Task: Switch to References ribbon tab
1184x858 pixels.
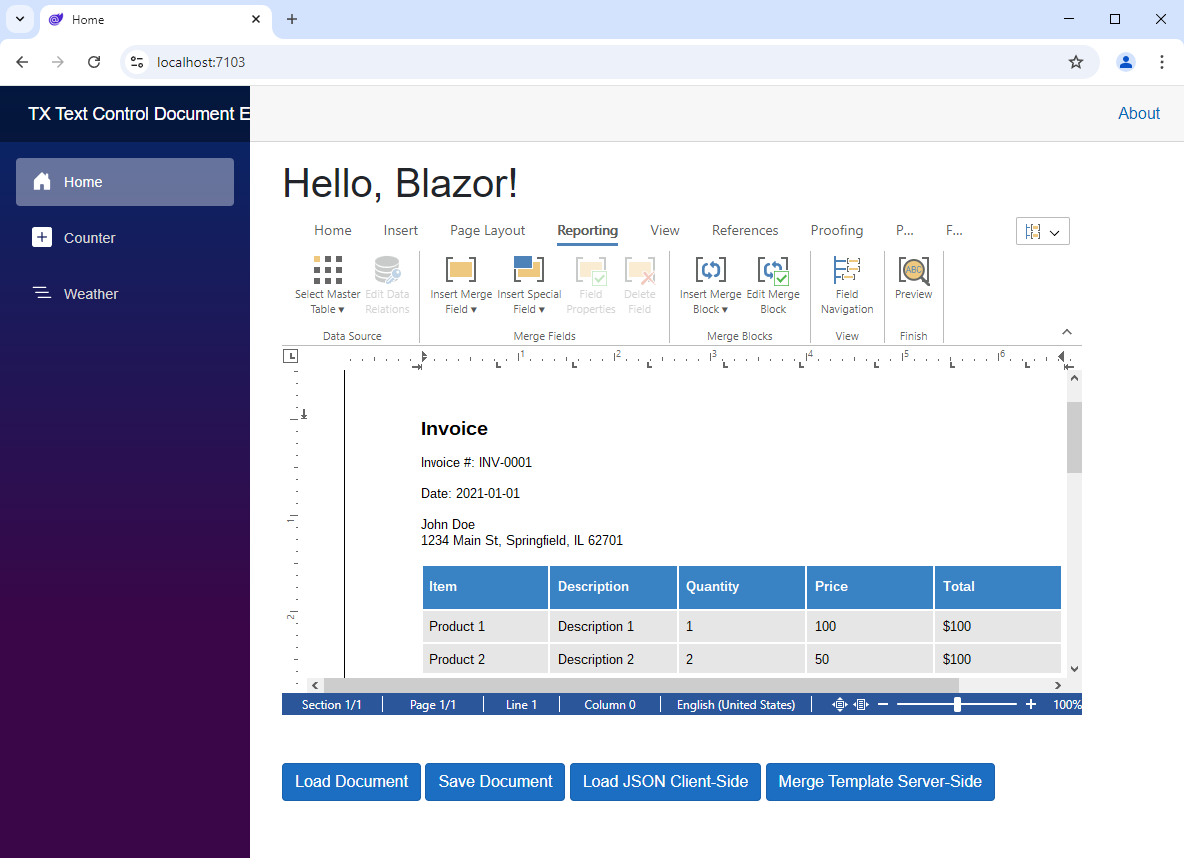Action: pos(745,230)
